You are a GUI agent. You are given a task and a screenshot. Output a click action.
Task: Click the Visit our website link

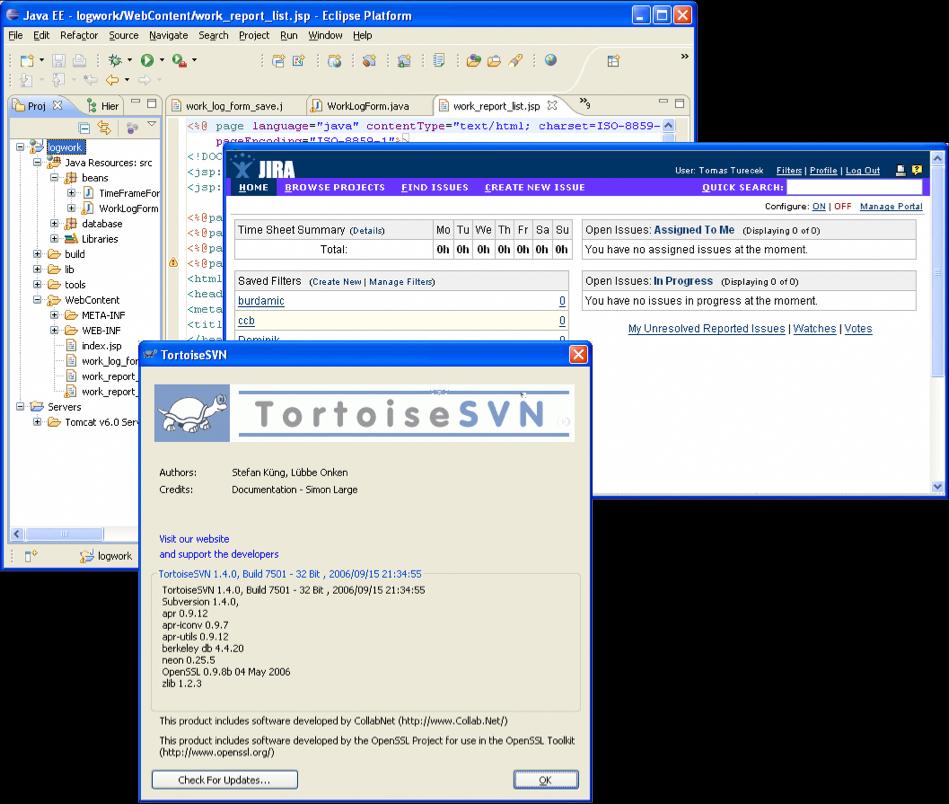(194, 539)
